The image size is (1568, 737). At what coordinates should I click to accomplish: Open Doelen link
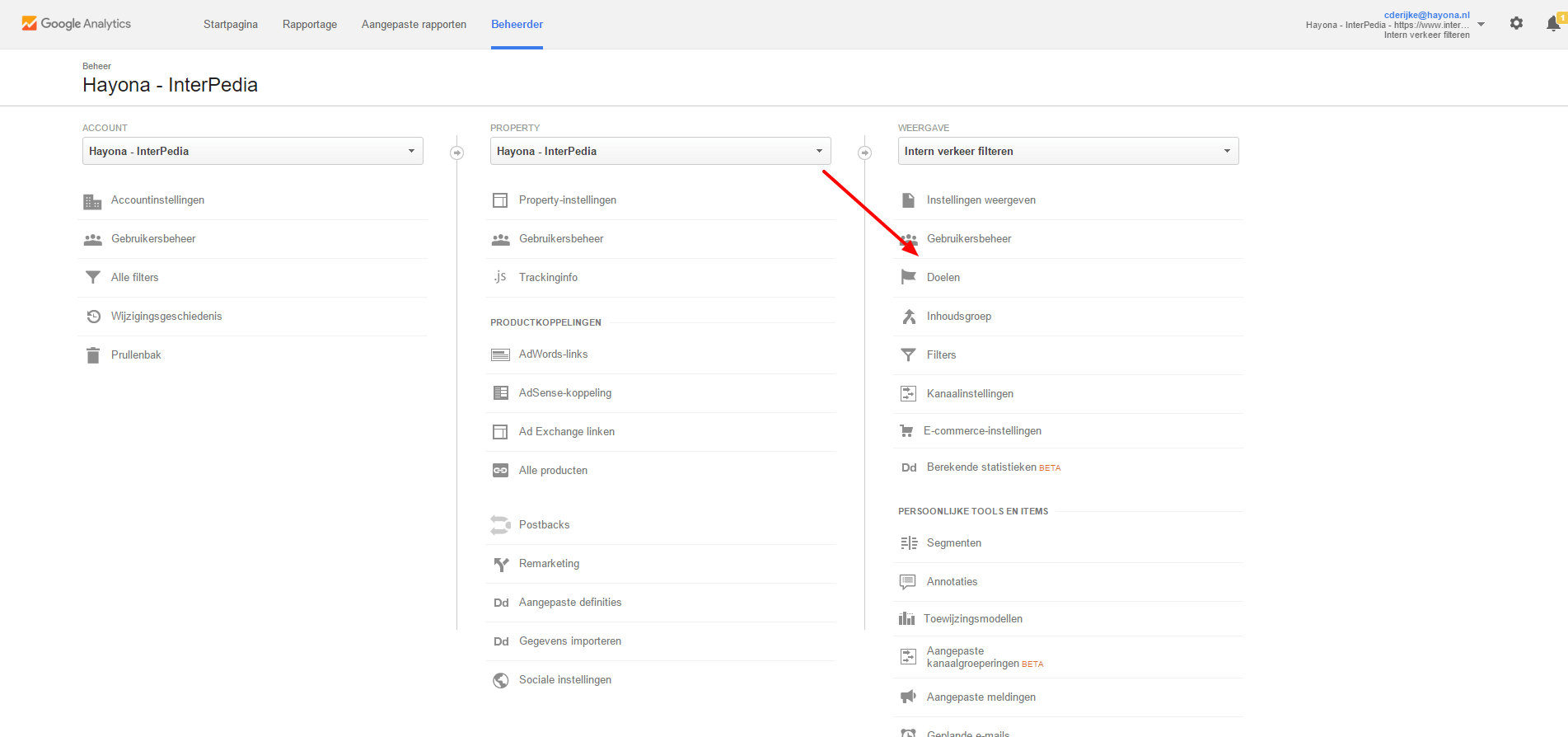coord(943,278)
